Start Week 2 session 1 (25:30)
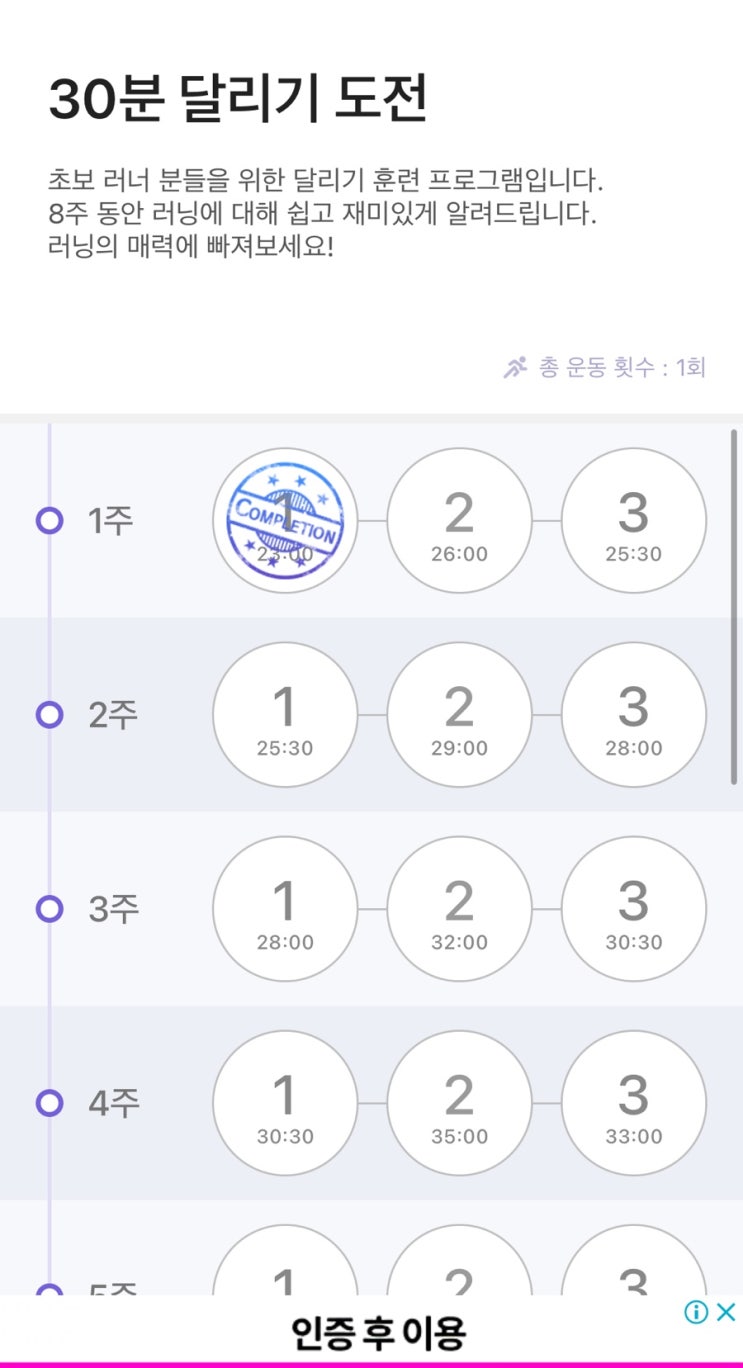Screen dimensions: 743x1368 (x=285, y=715)
